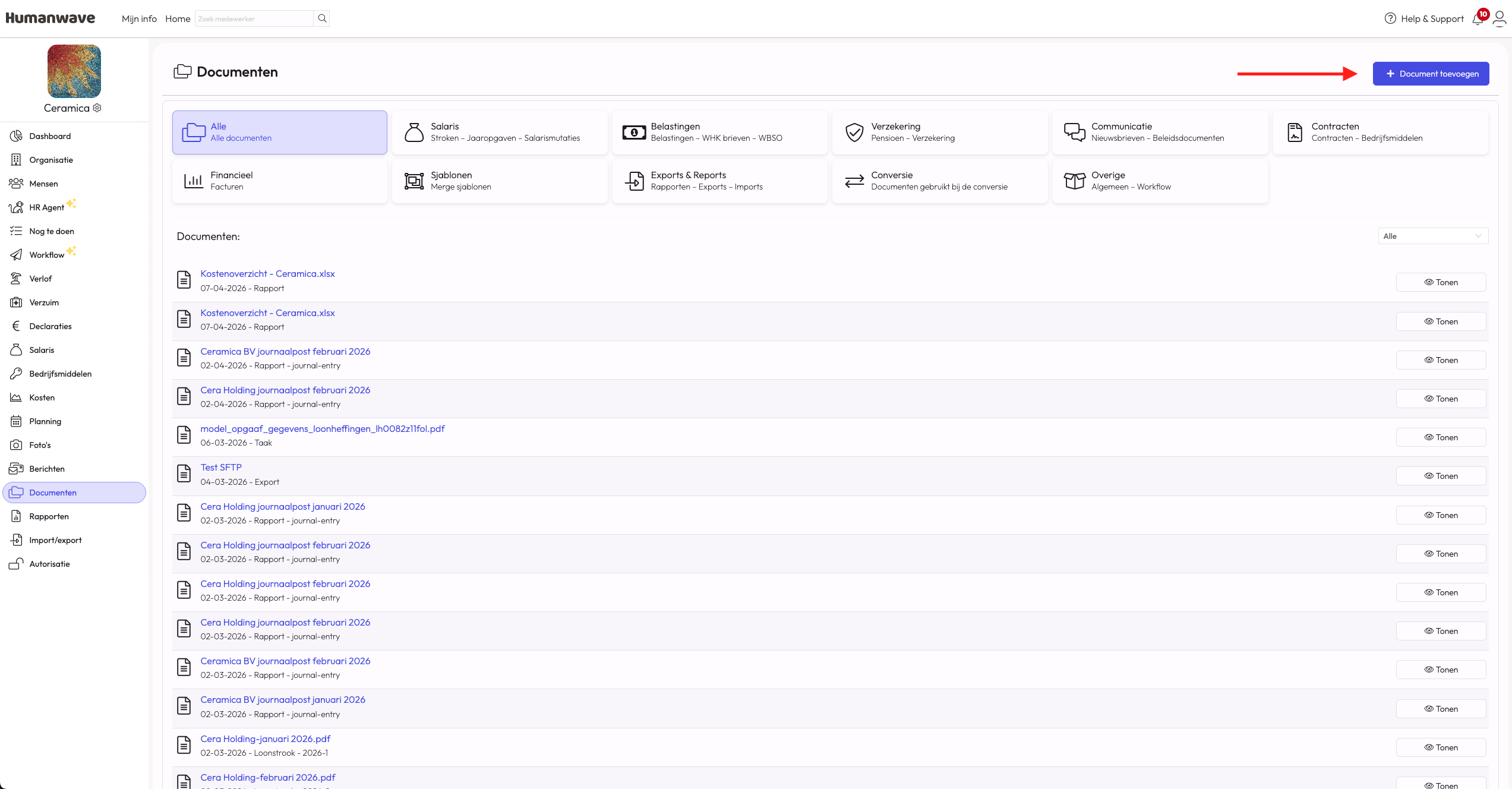Click the Zoek medewerker search field
This screenshot has height=789, width=1512.
click(x=254, y=19)
